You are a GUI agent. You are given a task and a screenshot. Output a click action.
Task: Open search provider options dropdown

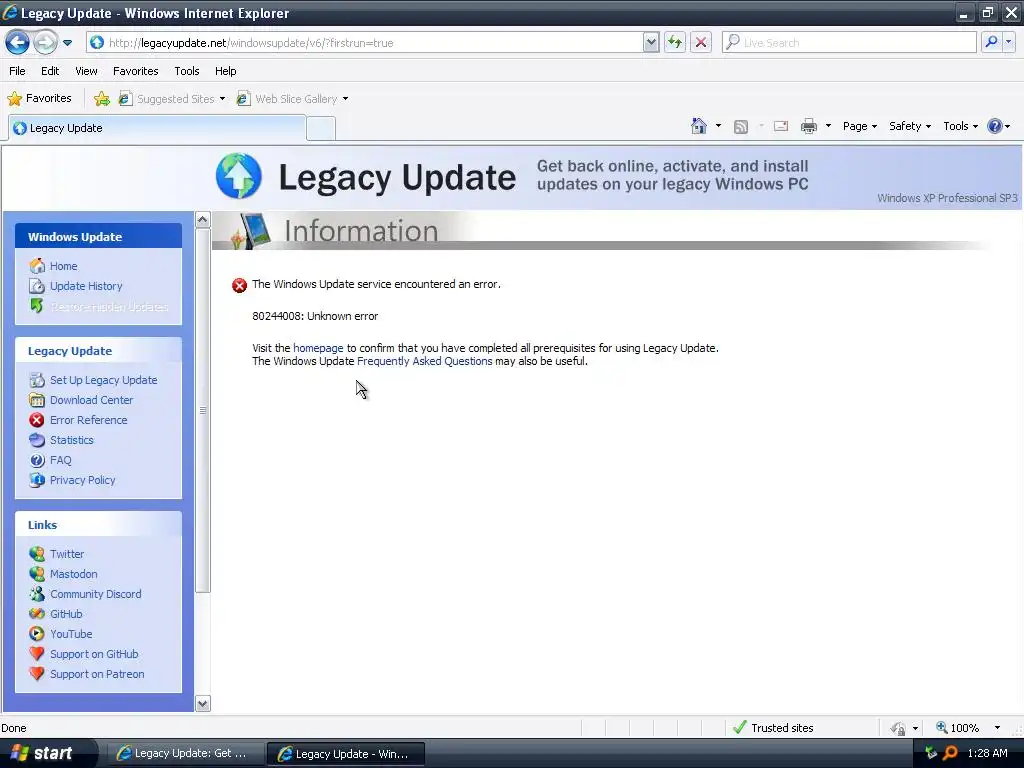click(x=1009, y=42)
